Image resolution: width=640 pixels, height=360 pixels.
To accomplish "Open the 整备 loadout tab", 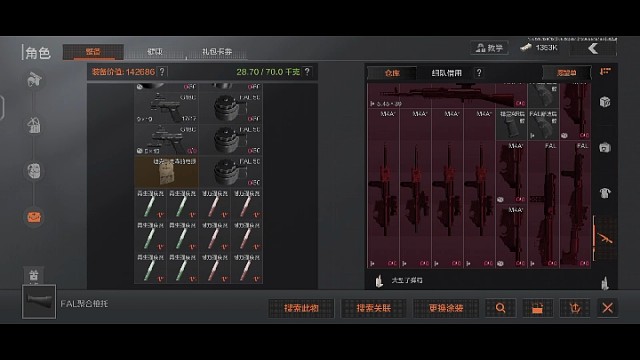I will pyautogui.click(x=93, y=52).
